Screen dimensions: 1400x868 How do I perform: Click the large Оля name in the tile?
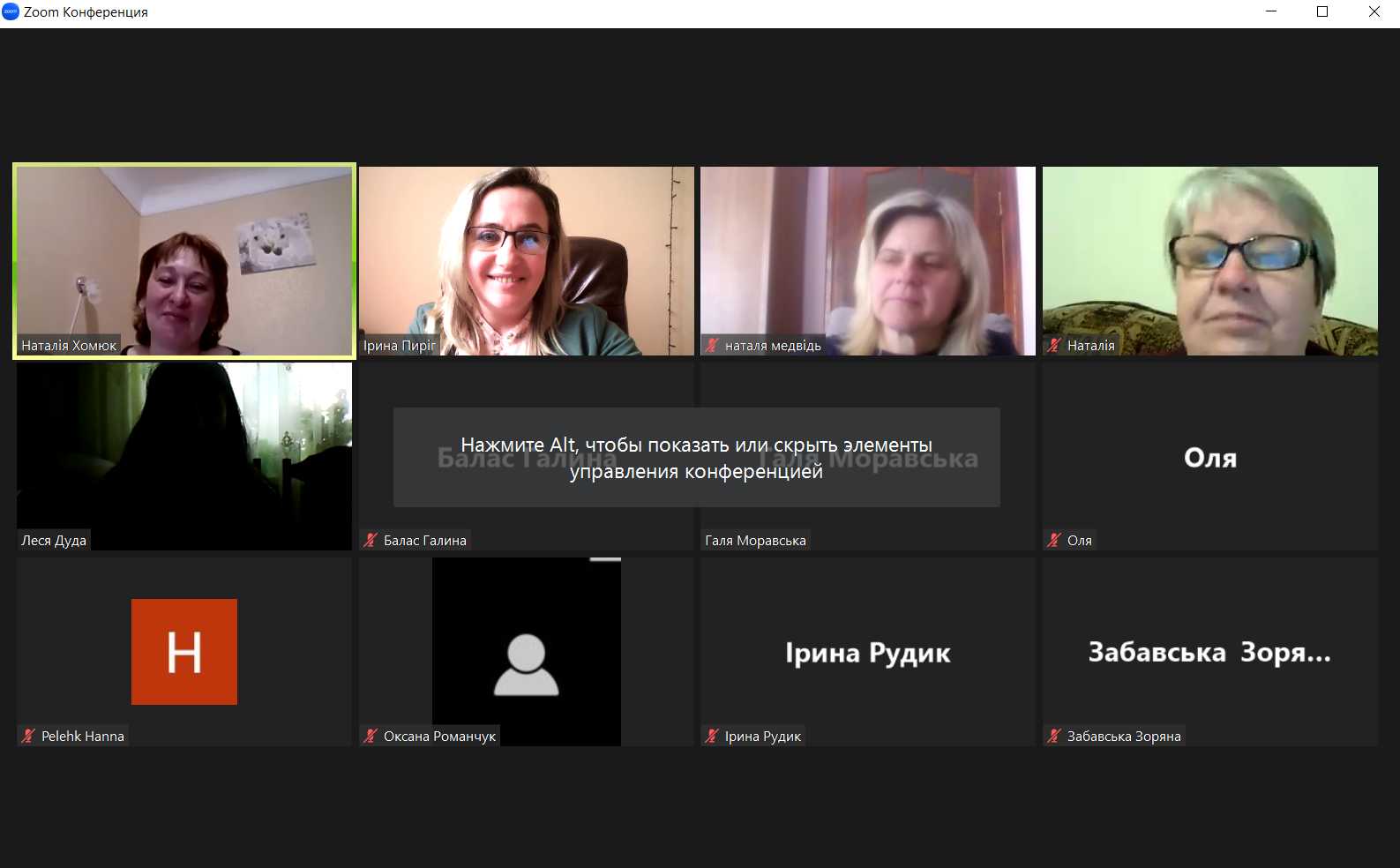coord(1209,458)
